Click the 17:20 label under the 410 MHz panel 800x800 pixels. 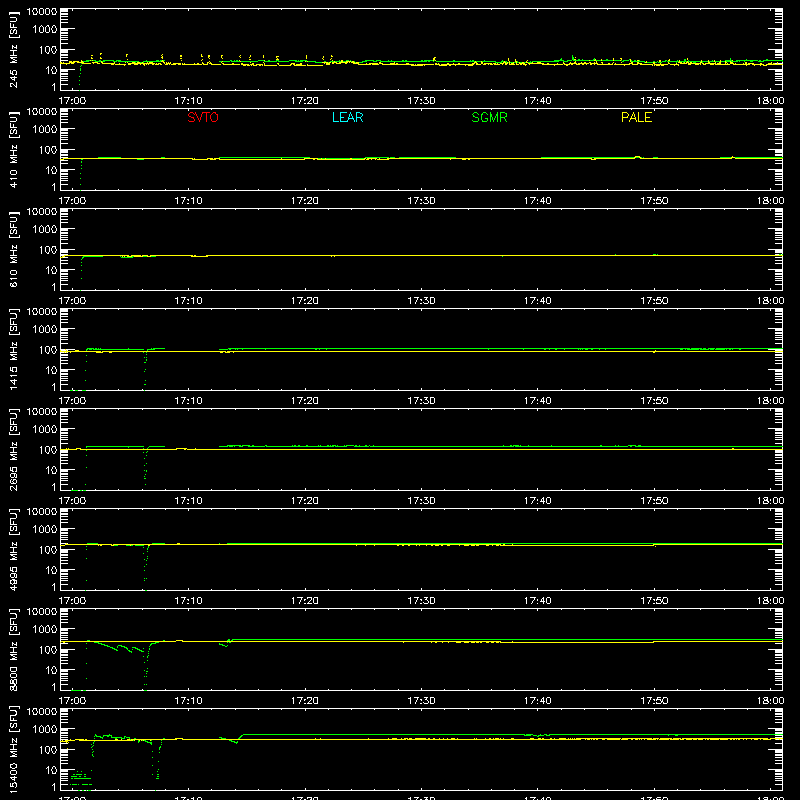coord(305,201)
